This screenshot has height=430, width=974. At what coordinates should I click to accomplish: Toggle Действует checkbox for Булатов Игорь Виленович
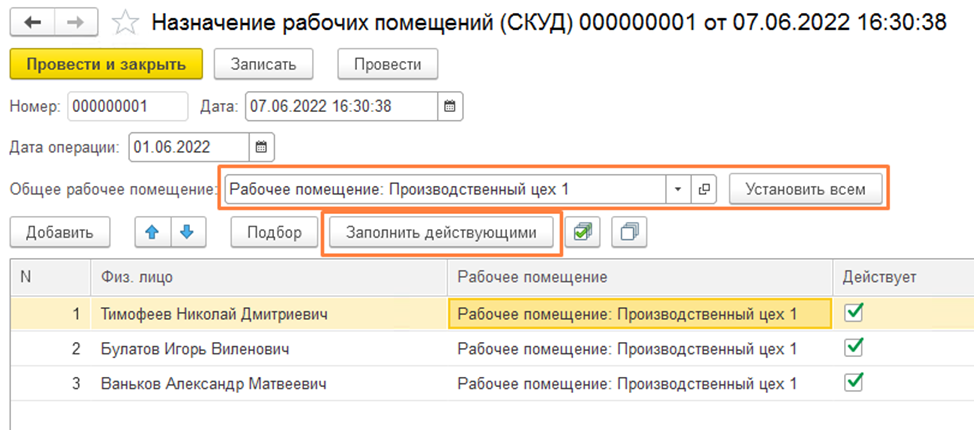854,348
